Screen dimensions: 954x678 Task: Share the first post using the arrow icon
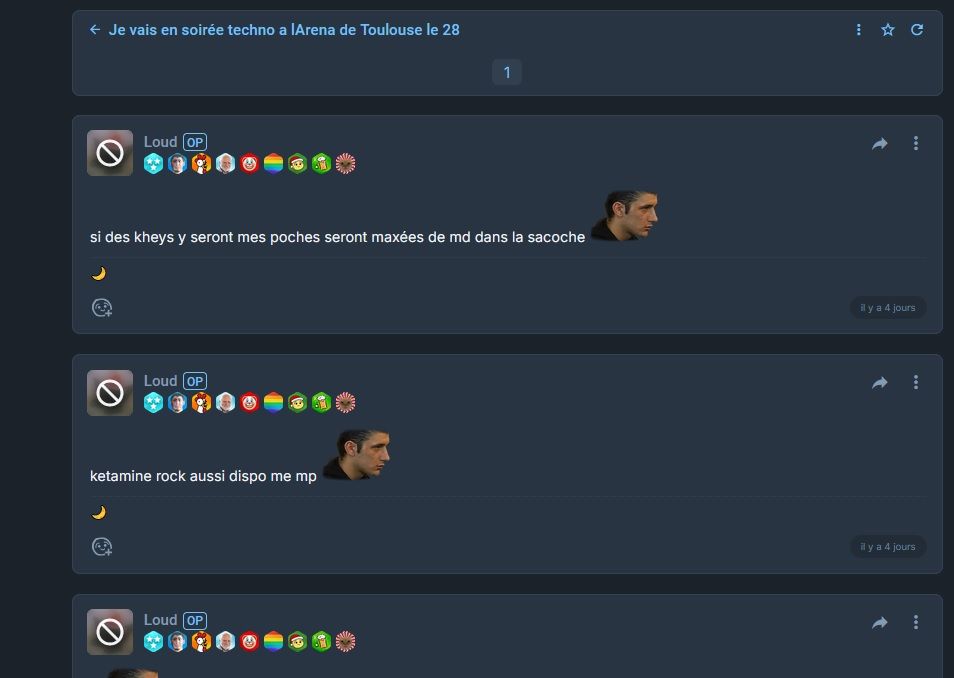880,144
